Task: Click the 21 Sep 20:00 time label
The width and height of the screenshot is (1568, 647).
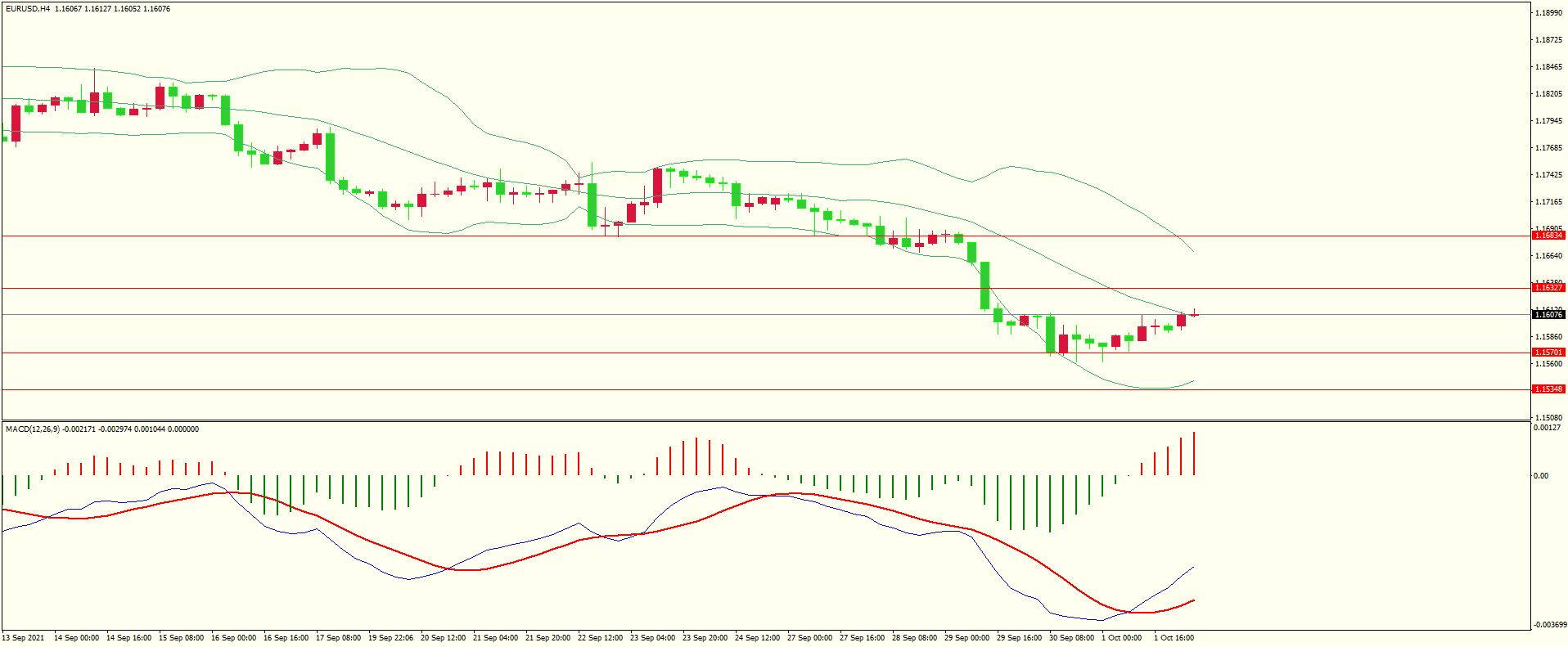Action: click(x=548, y=638)
